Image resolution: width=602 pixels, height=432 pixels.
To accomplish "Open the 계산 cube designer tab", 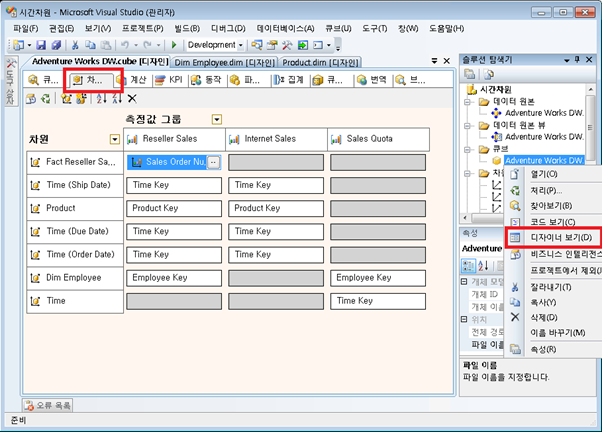I will (132, 80).
